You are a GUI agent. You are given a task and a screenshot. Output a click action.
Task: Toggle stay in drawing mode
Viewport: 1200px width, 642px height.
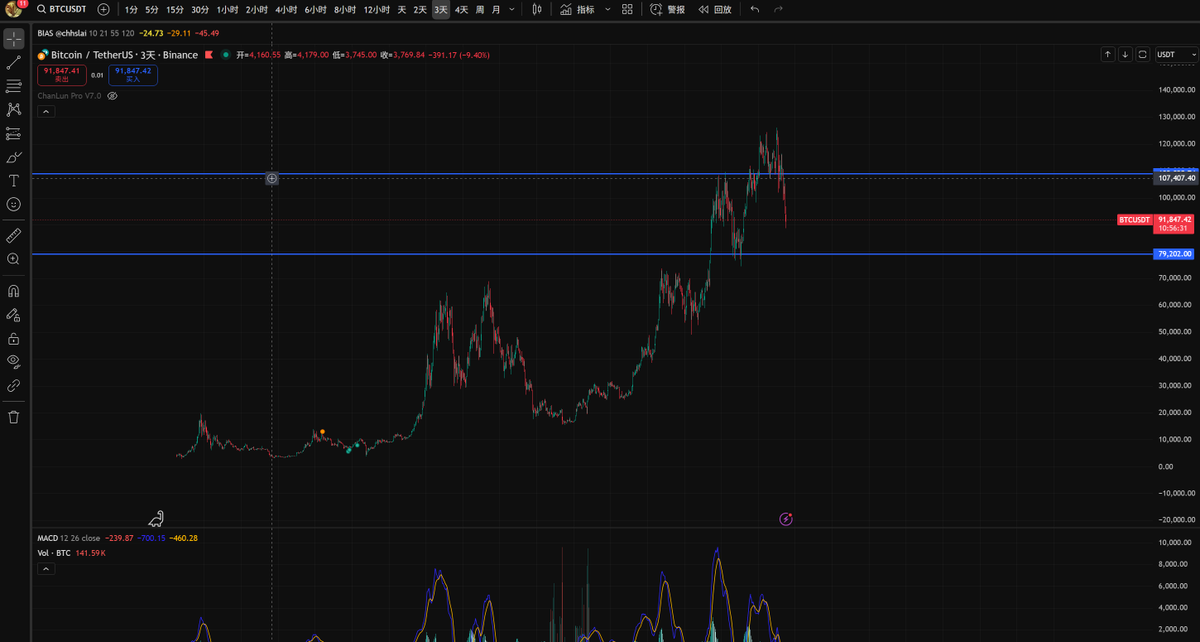13,315
